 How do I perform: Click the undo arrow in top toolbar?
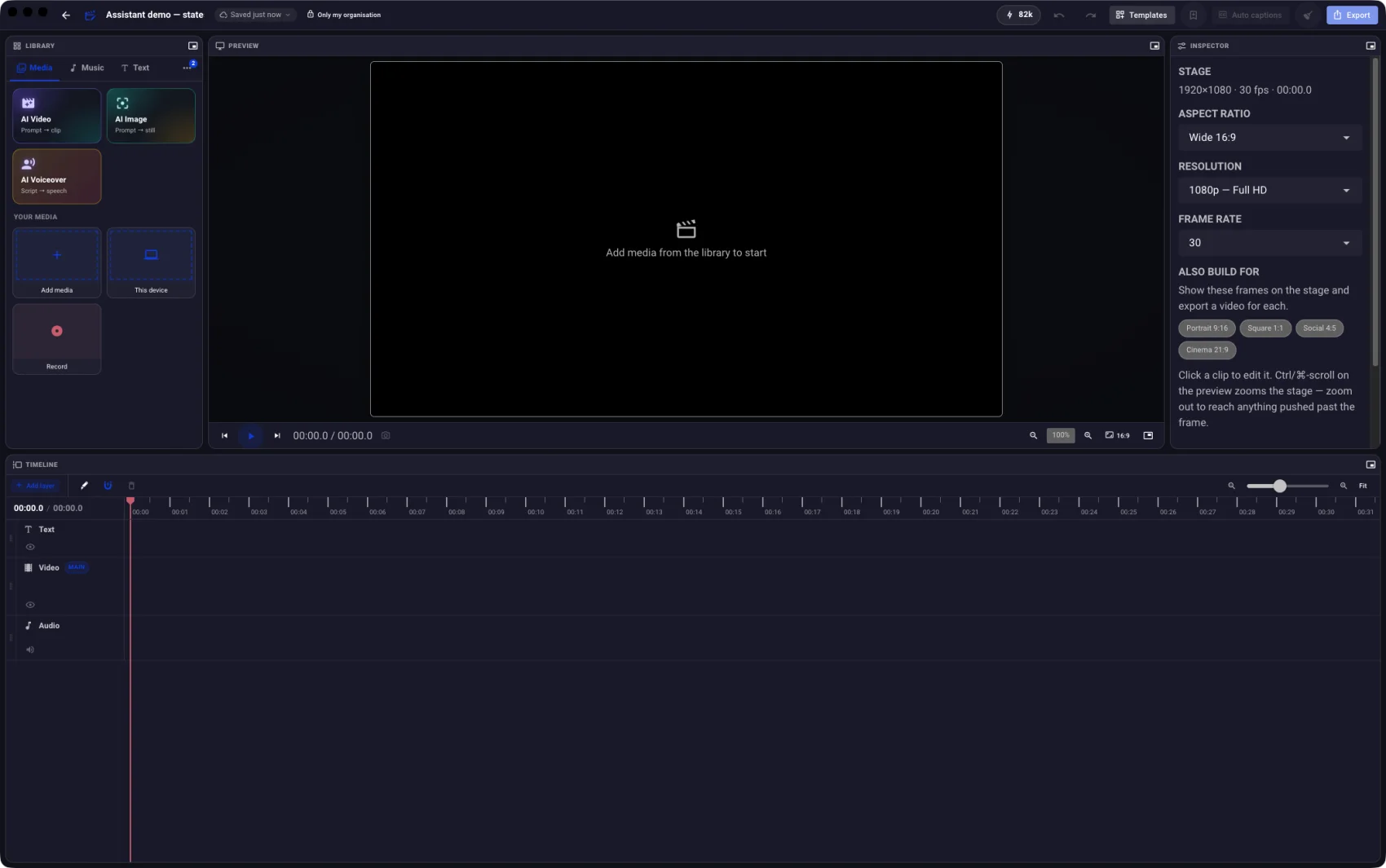[1058, 15]
